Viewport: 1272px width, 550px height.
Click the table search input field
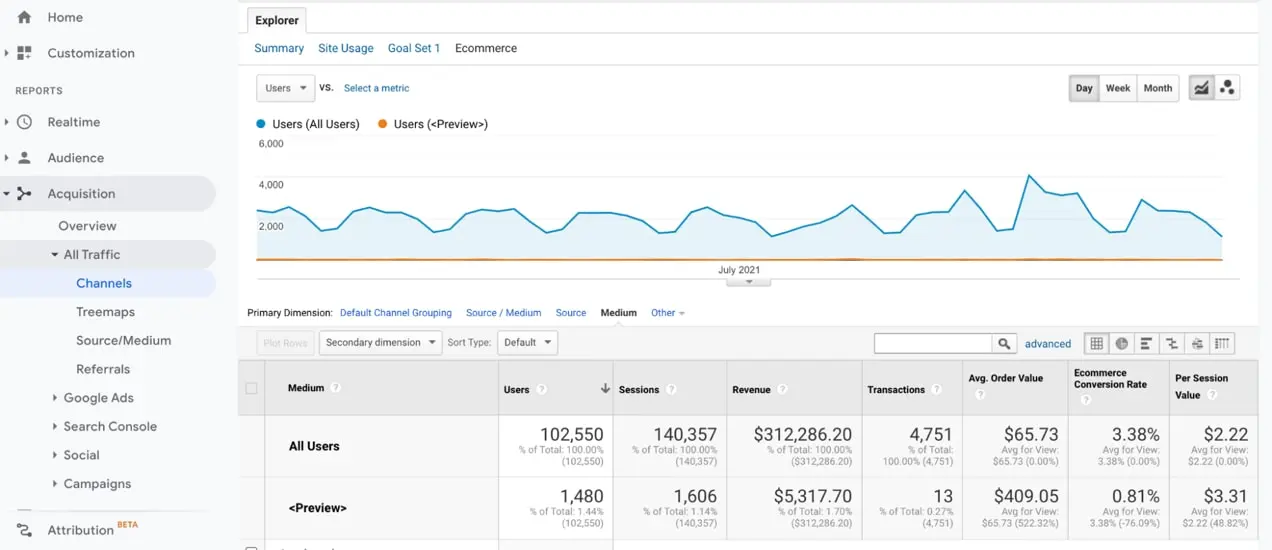932,343
